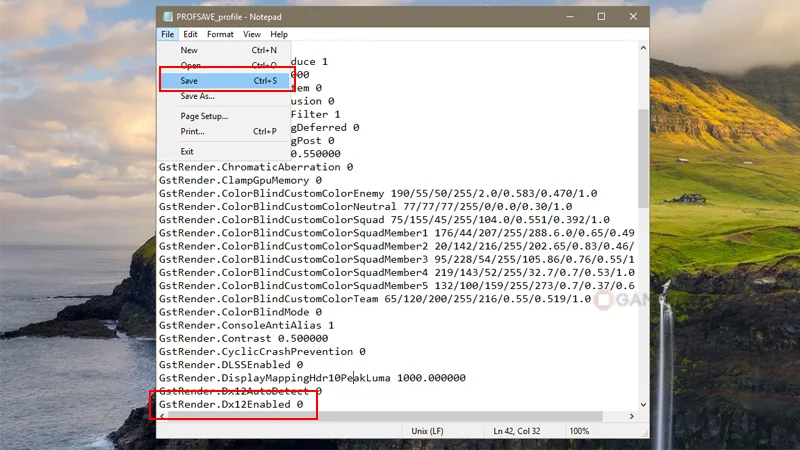The height and width of the screenshot is (450, 800).
Task: Click the GstRender.Contrast 0.500000 line
Action: coord(243,338)
